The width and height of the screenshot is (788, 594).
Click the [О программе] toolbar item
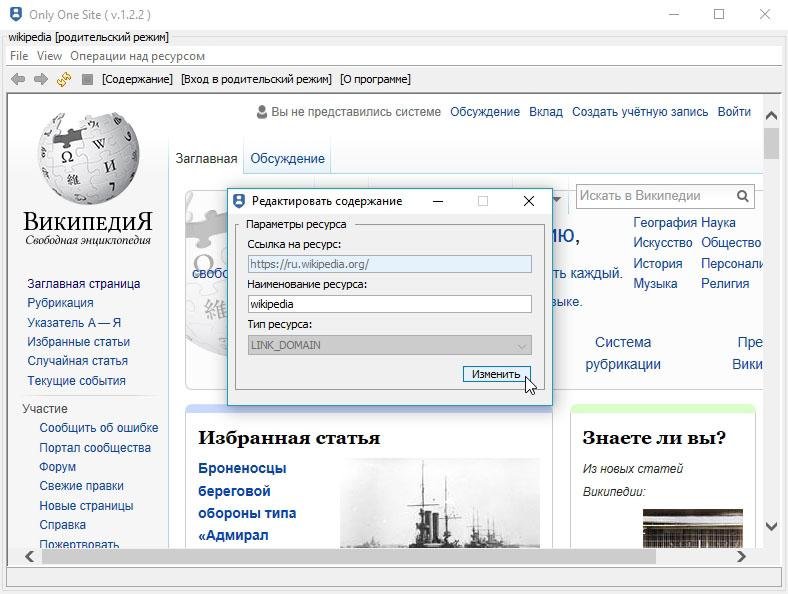point(375,79)
